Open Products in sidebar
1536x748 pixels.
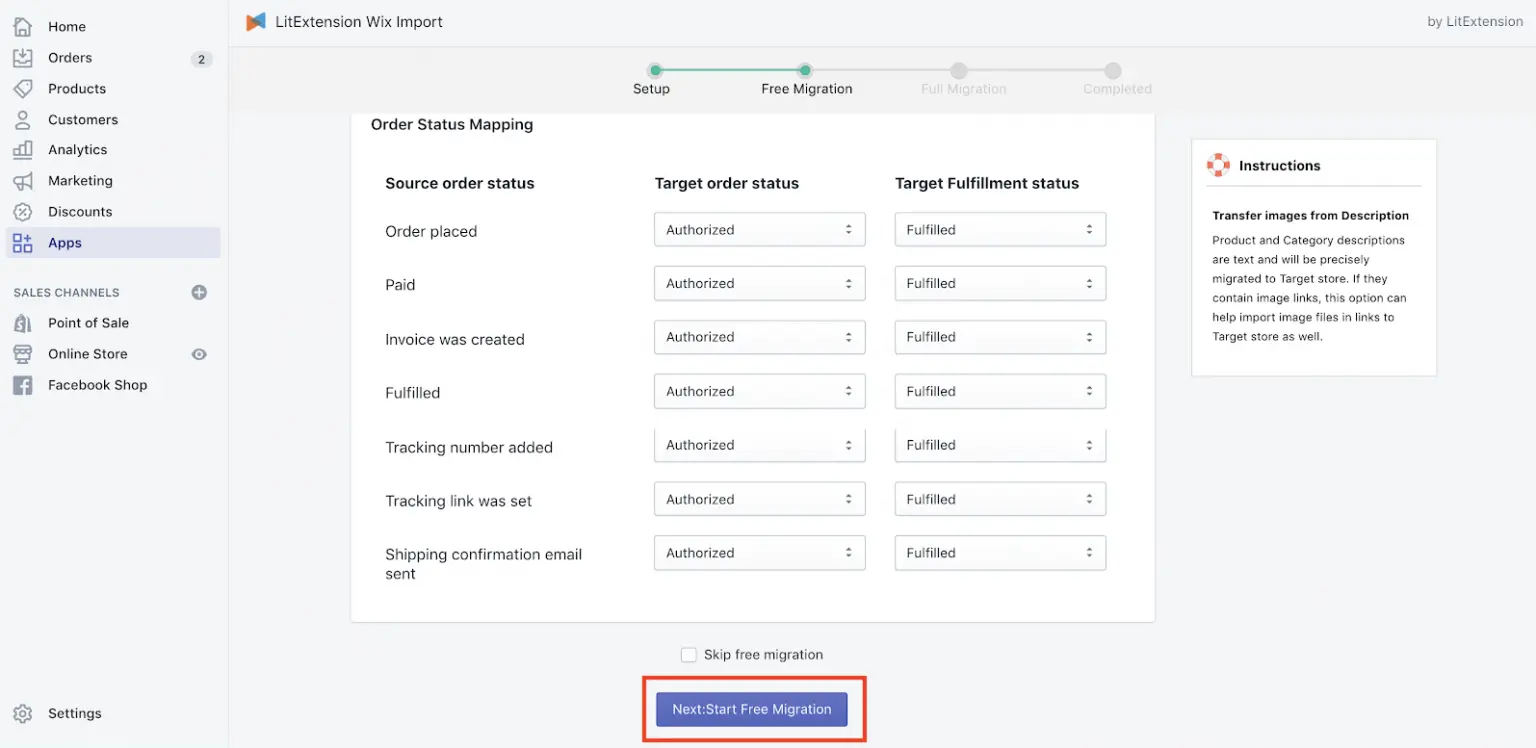pos(77,89)
